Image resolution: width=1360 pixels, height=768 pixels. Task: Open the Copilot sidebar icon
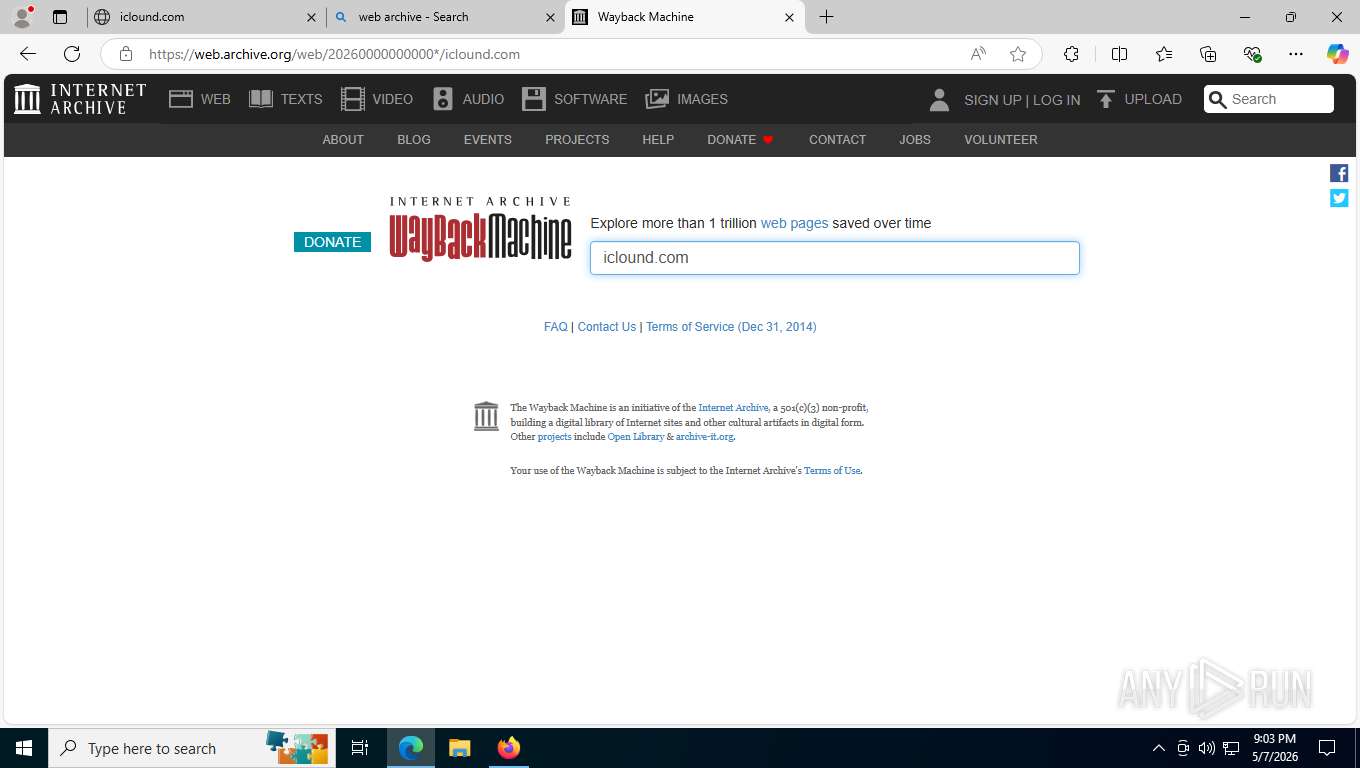tap(1338, 54)
